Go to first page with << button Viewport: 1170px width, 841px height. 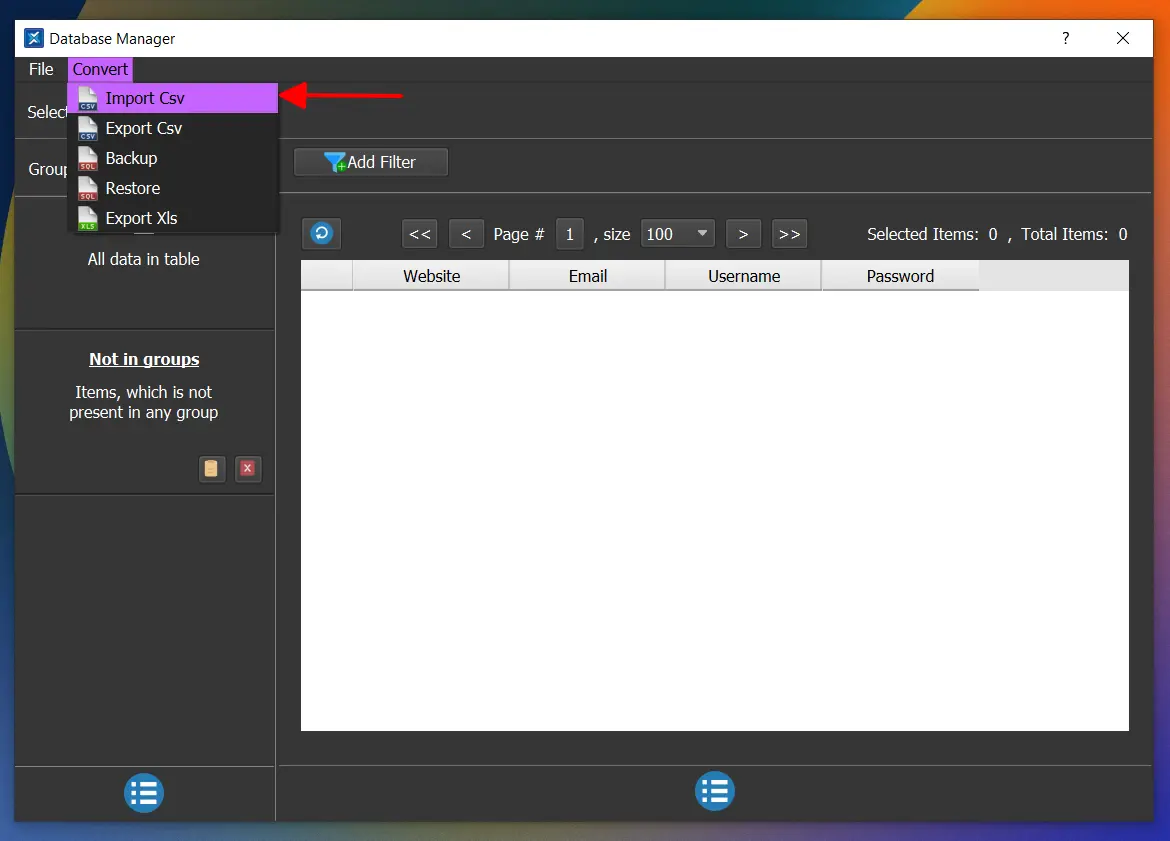pyautogui.click(x=419, y=234)
